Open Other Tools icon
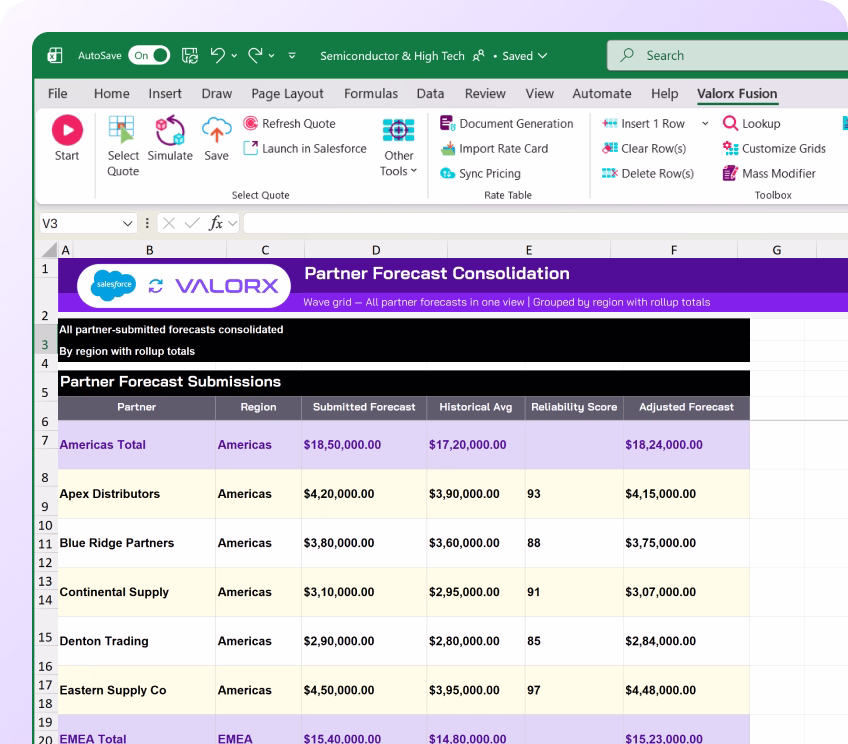Viewport: 848px width, 744px height. [x=399, y=130]
